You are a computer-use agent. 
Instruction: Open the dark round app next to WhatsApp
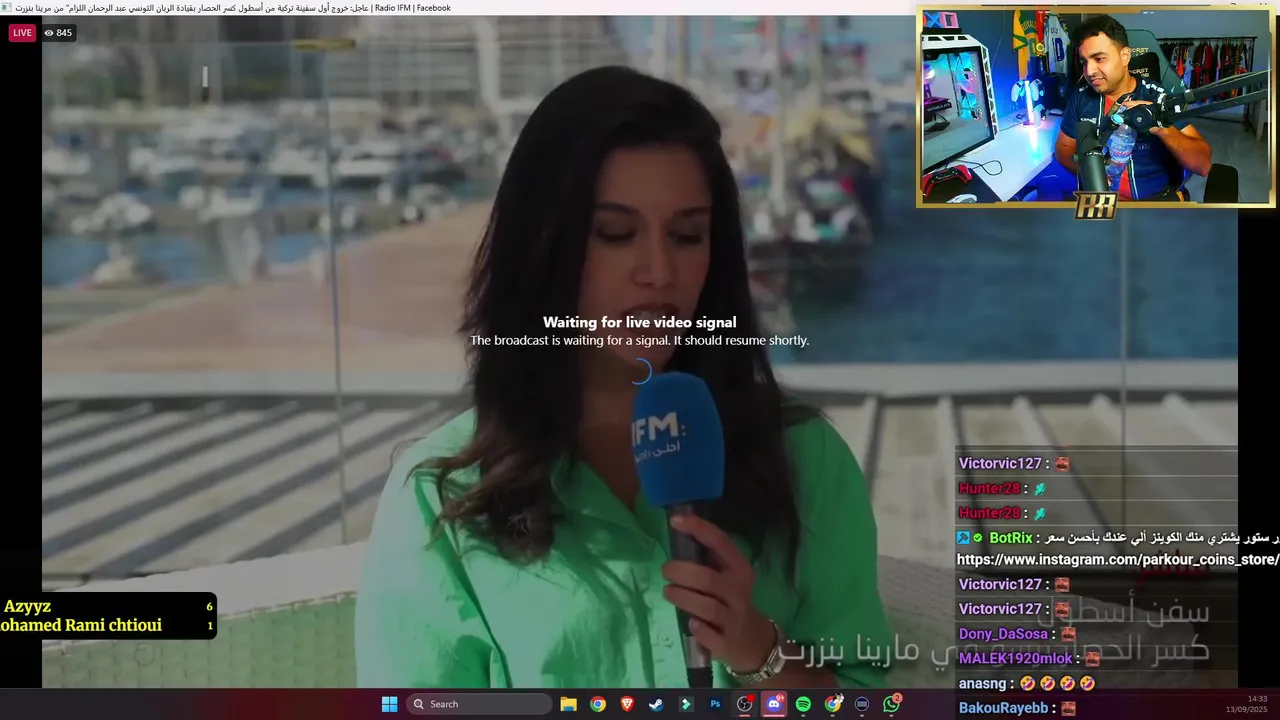coord(862,704)
